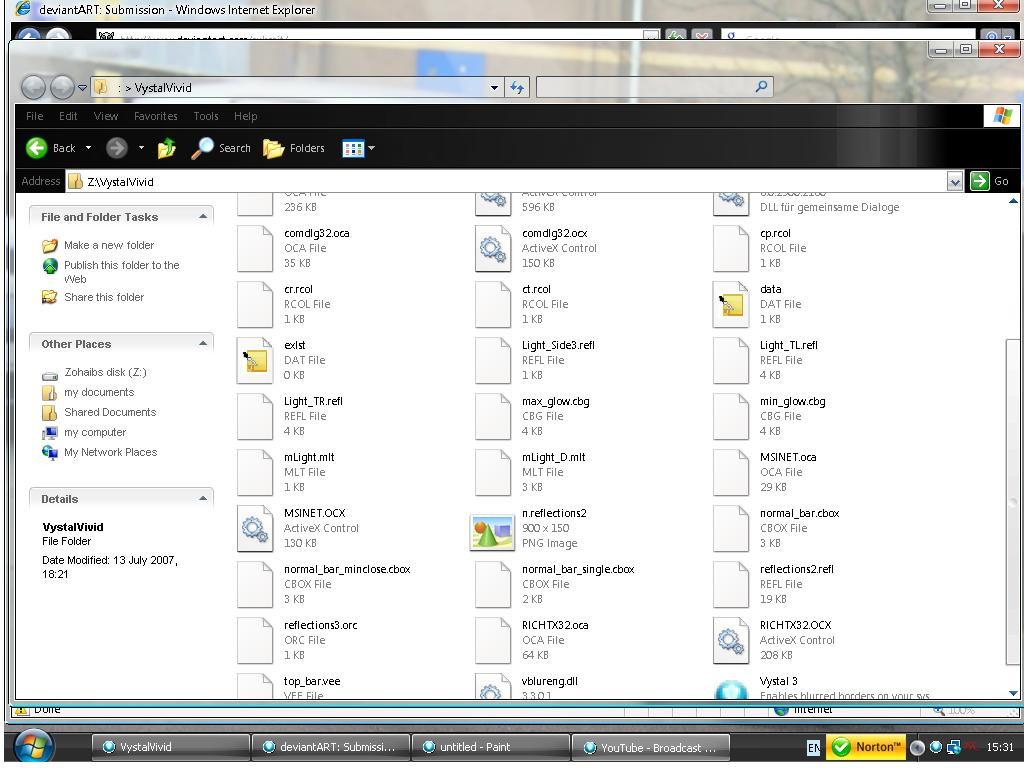This screenshot has width=1024, height=768.
Task: Switch to VystalVivid taskbar button
Action: pyautogui.click(x=170, y=746)
